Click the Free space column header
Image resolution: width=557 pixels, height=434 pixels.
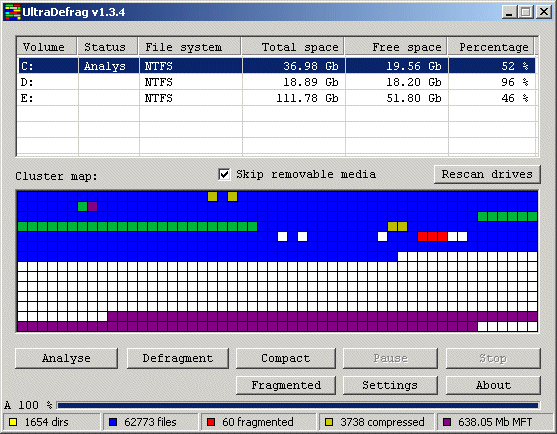click(x=396, y=47)
